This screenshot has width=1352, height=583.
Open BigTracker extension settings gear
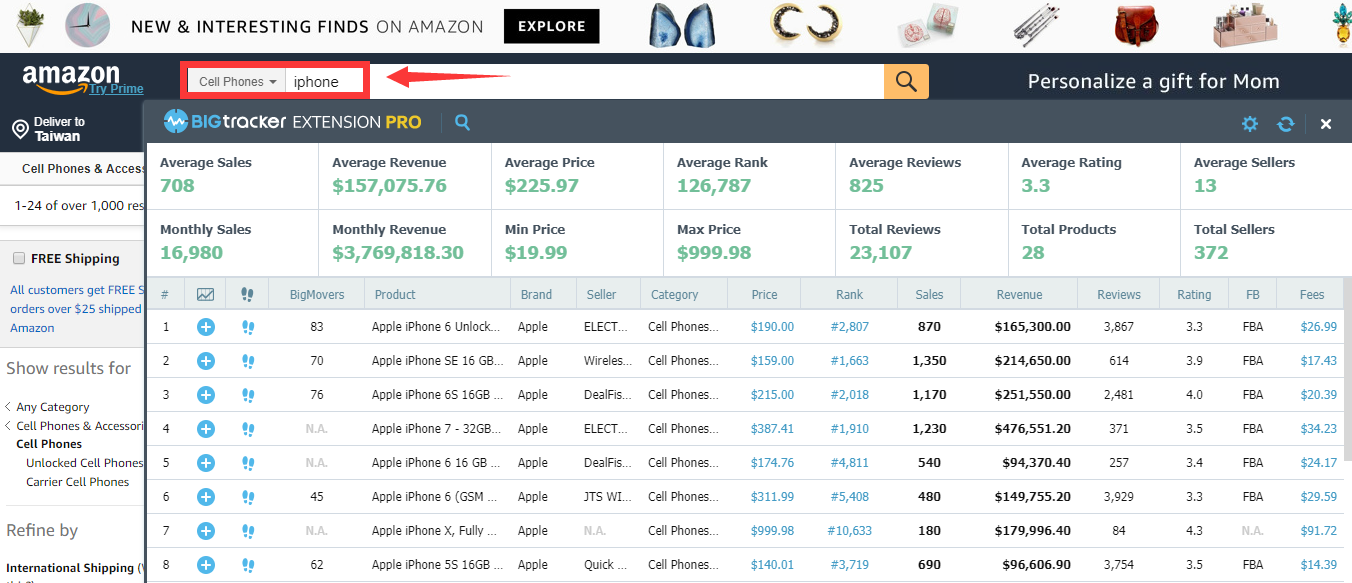1250,124
